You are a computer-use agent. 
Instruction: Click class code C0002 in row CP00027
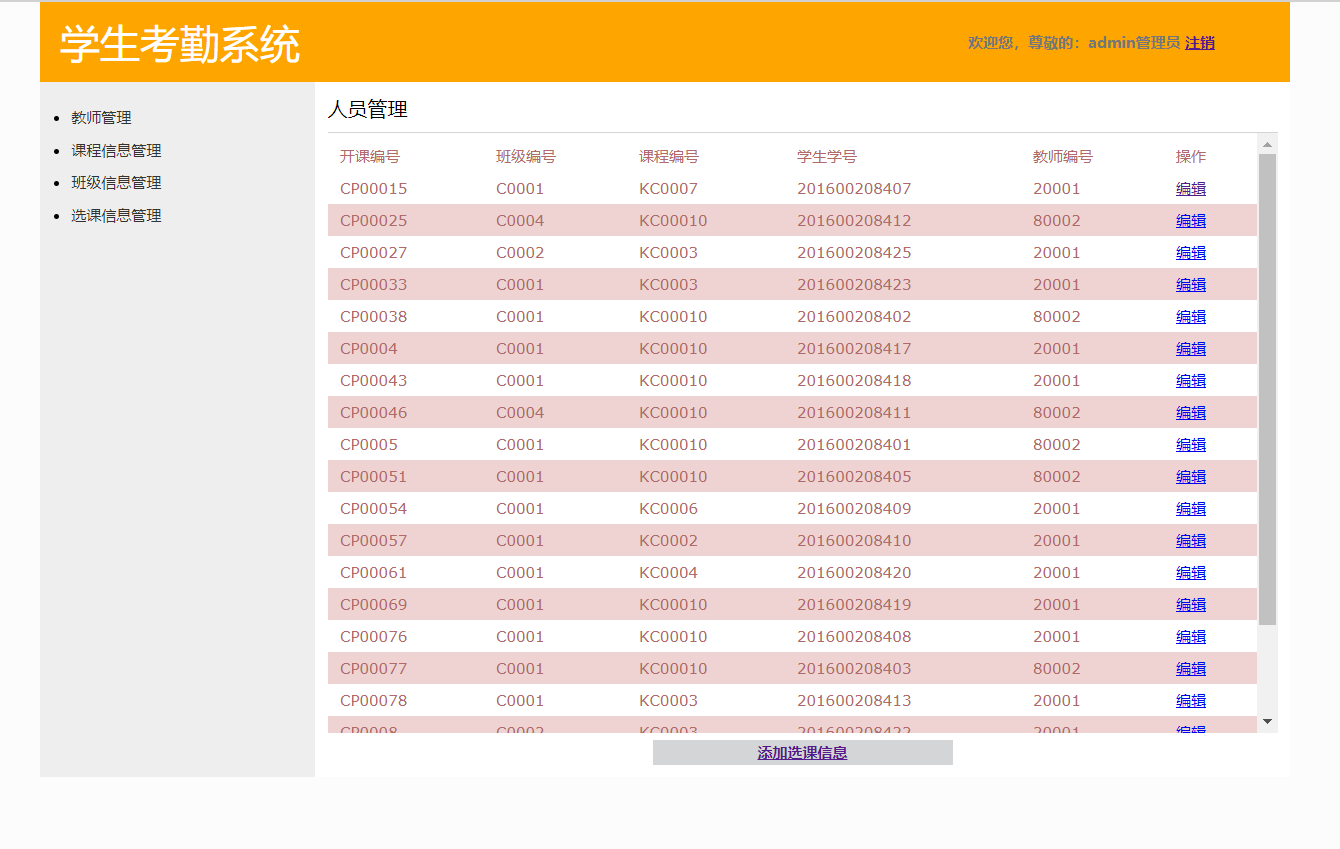tap(520, 253)
